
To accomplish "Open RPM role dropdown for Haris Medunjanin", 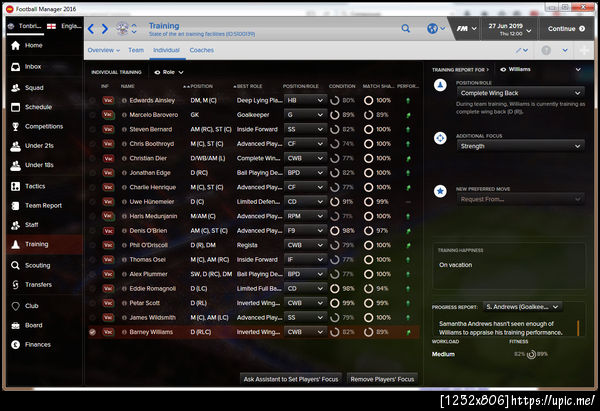I will point(305,216).
